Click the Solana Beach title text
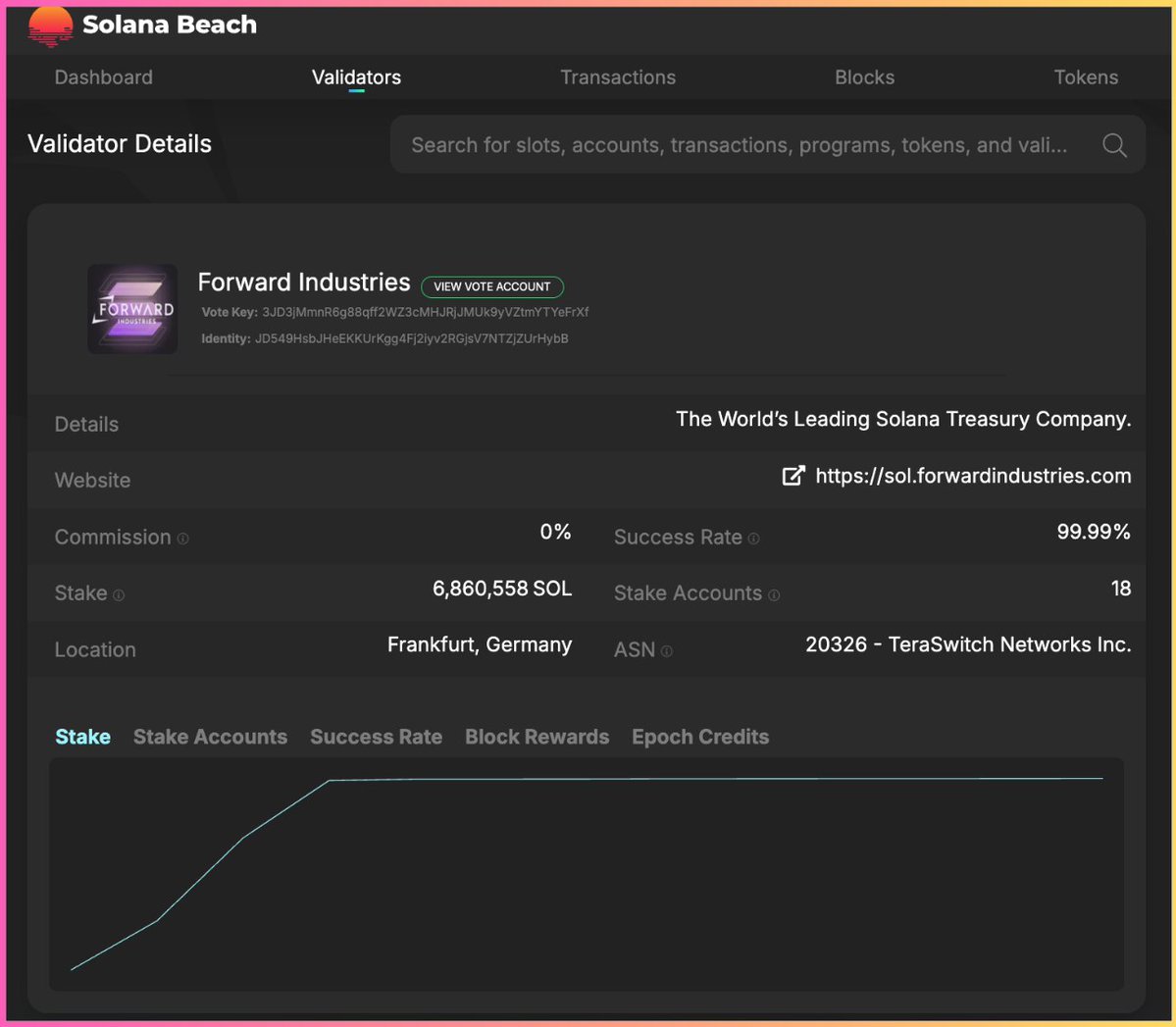 click(170, 25)
